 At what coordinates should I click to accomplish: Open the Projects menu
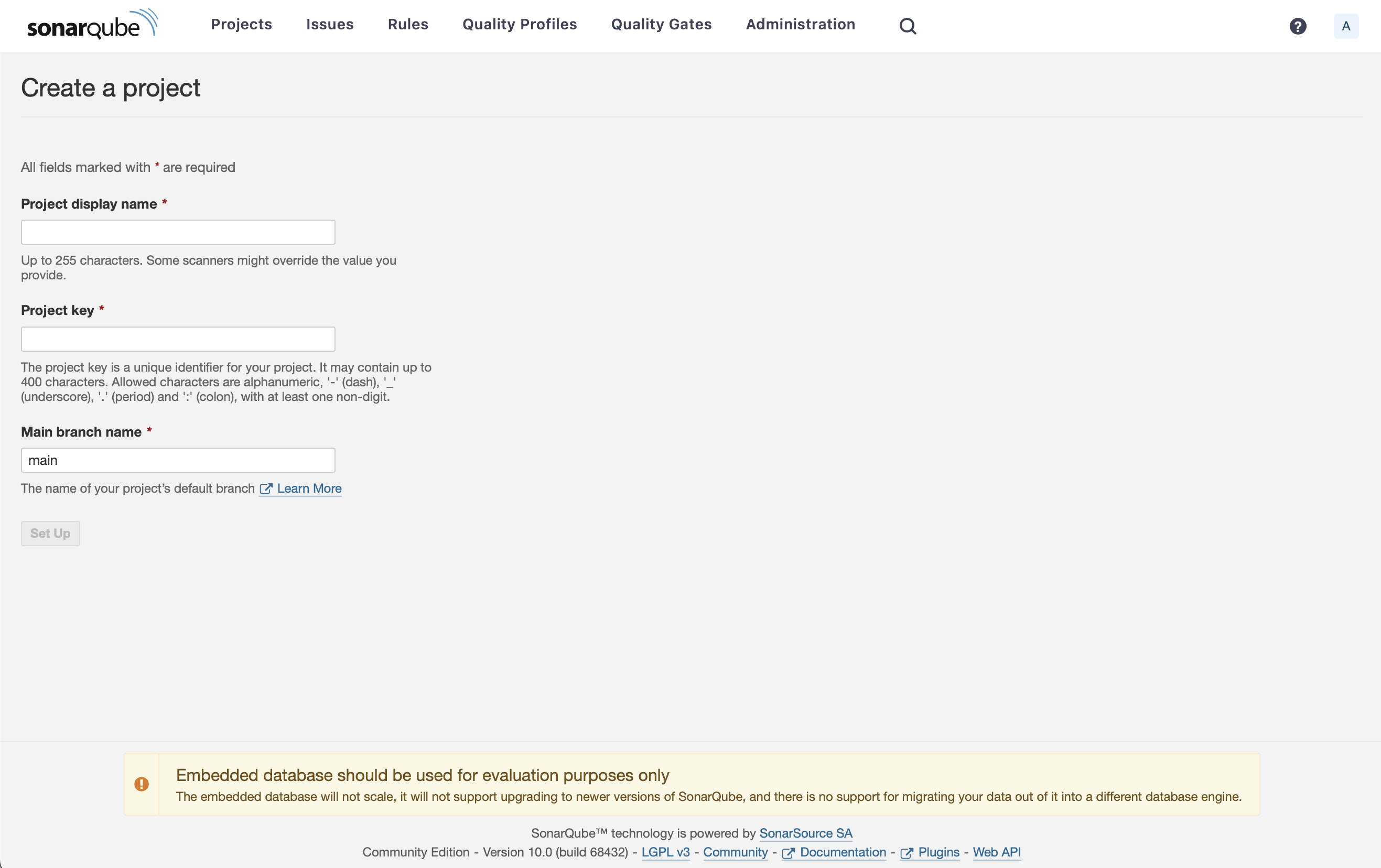click(241, 24)
